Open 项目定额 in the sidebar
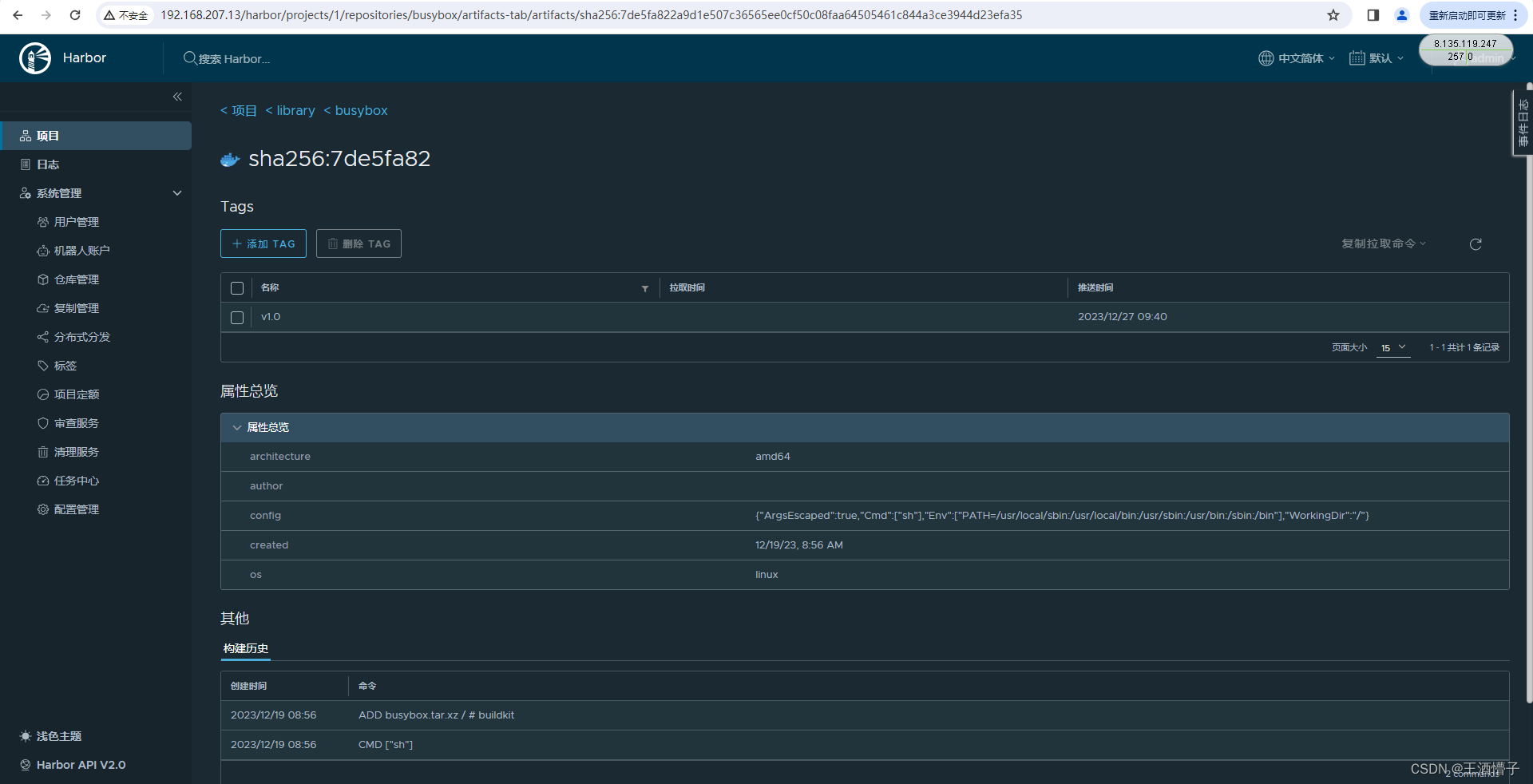 (x=77, y=394)
